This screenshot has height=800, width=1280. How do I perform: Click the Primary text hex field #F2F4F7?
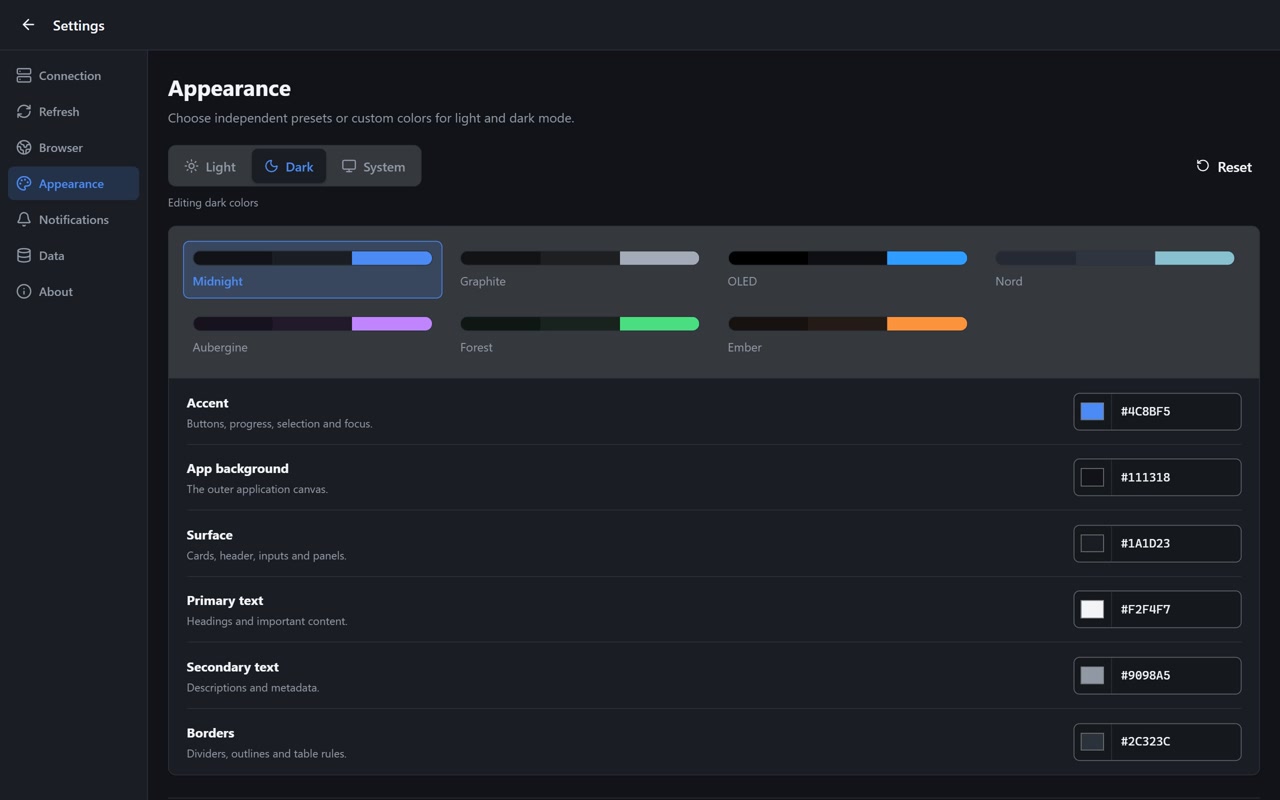1175,609
